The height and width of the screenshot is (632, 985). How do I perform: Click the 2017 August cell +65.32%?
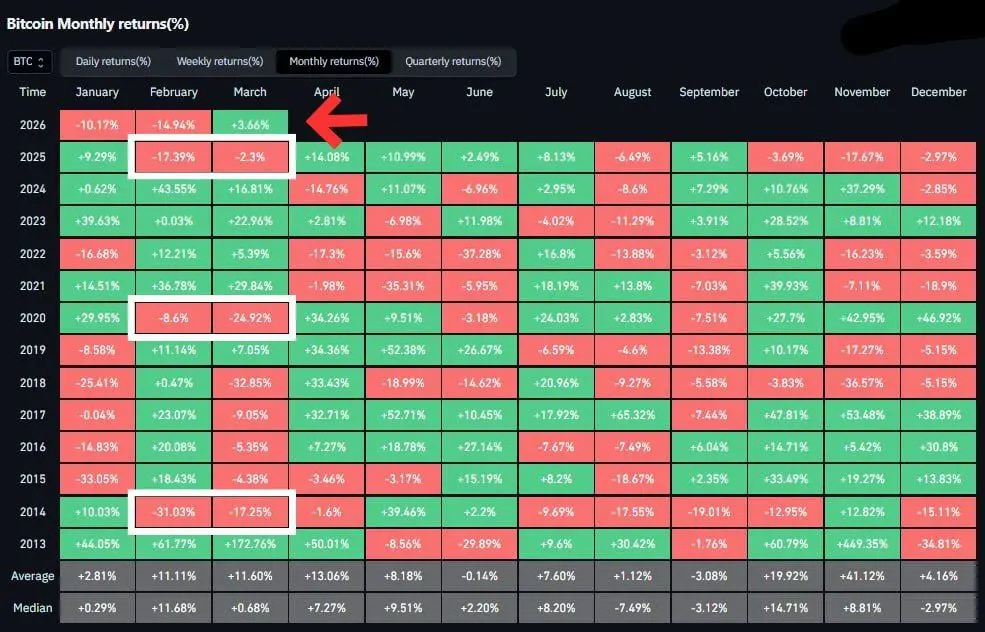[x=633, y=415]
